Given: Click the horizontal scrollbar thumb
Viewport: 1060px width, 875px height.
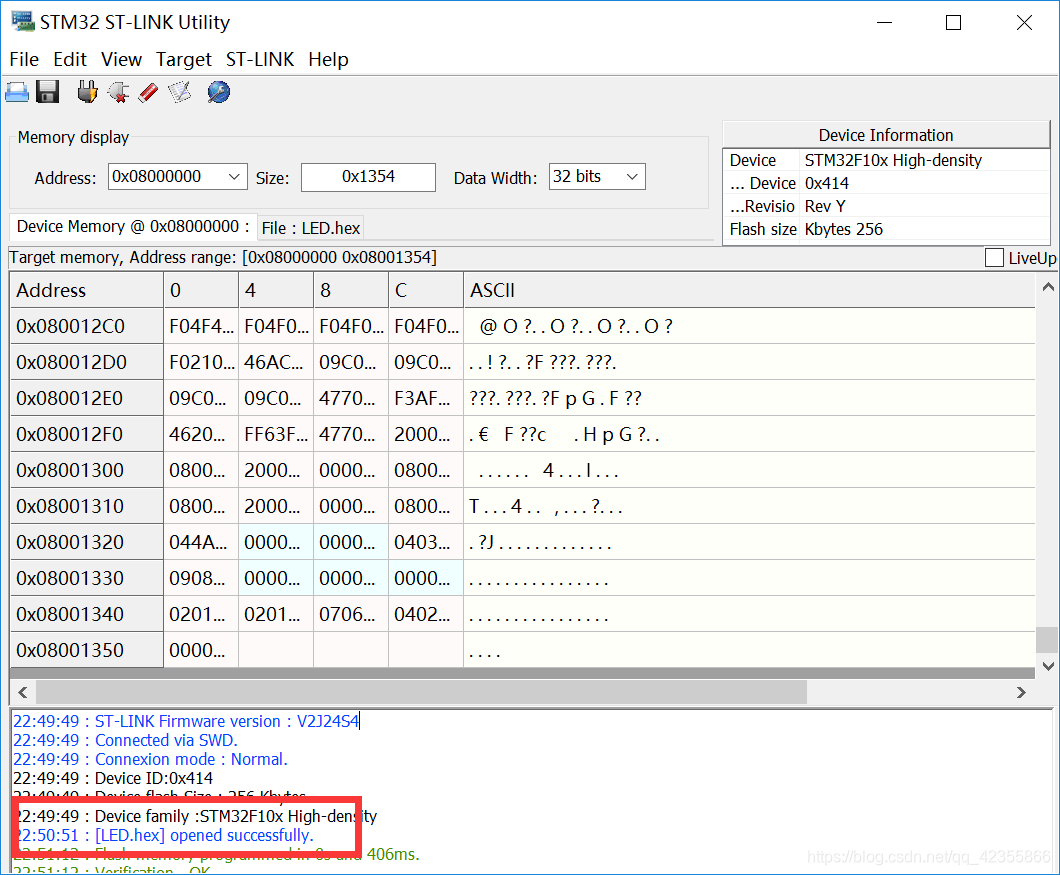Looking at the screenshot, I should click(421, 692).
